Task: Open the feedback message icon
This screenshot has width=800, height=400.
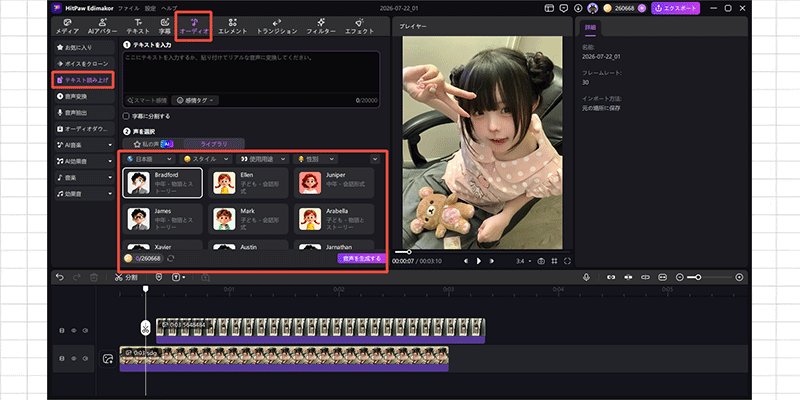Action: [x=563, y=8]
